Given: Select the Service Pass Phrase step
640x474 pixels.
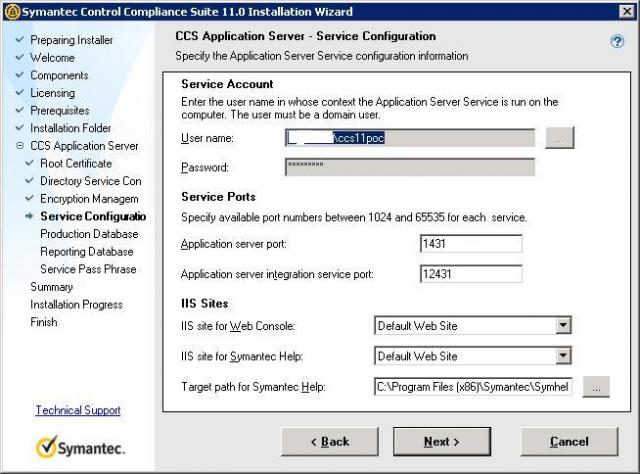Looking at the screenshot, I should click(x=88, y=269).
